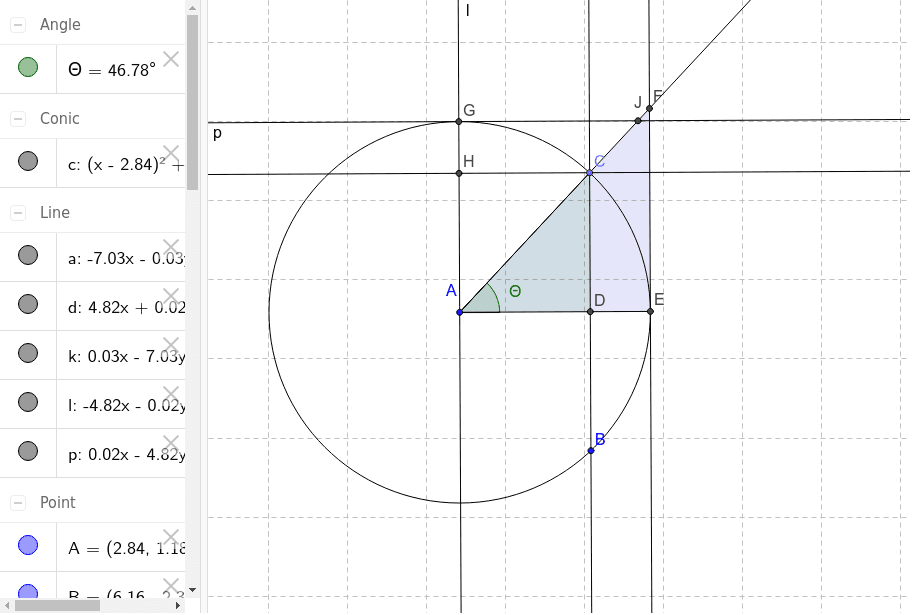Delete line p with its X icon

click(172, 443)
